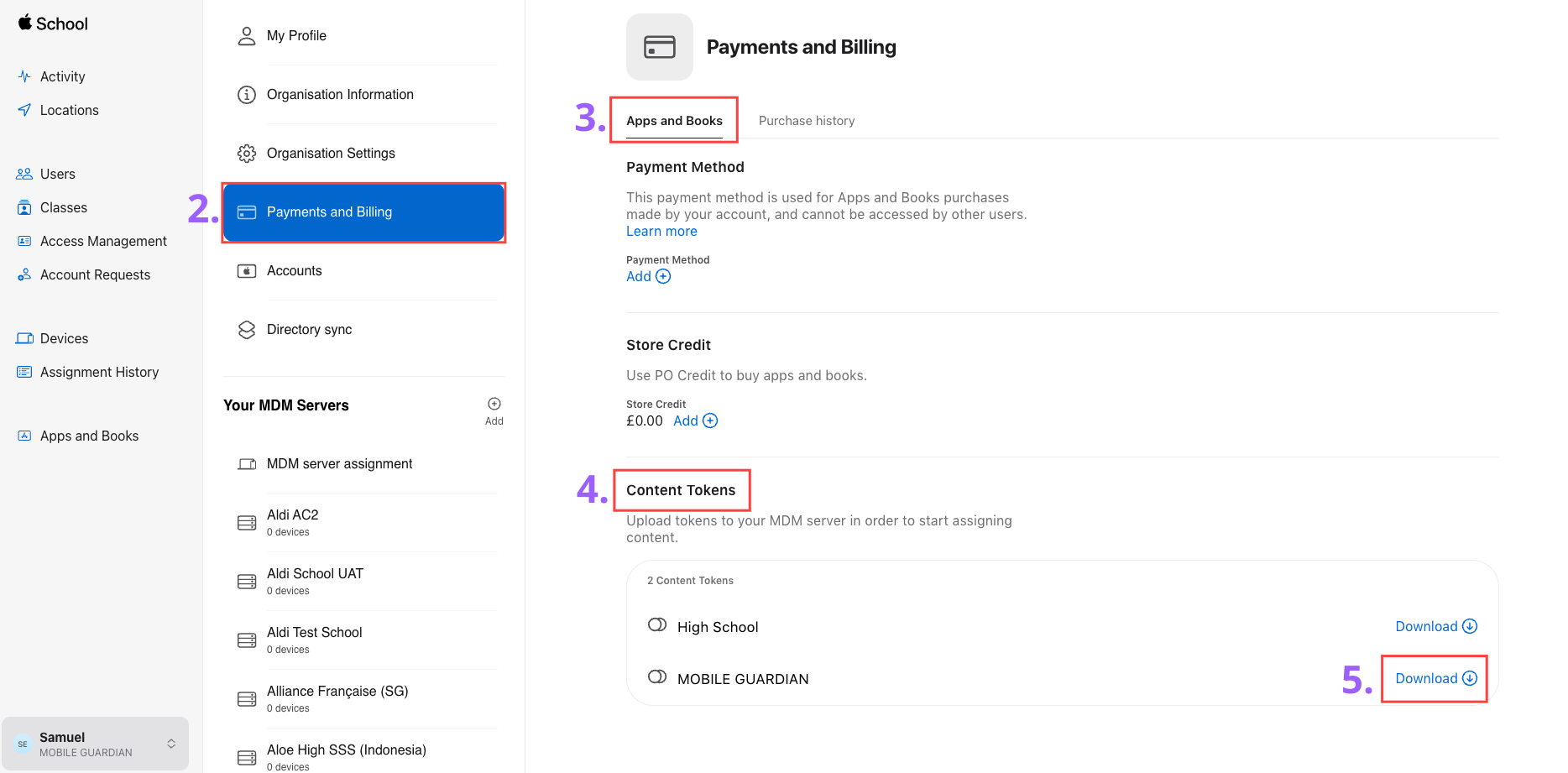Download the High School token
The image size is (1568, 773).
[x=1435, y=626]
